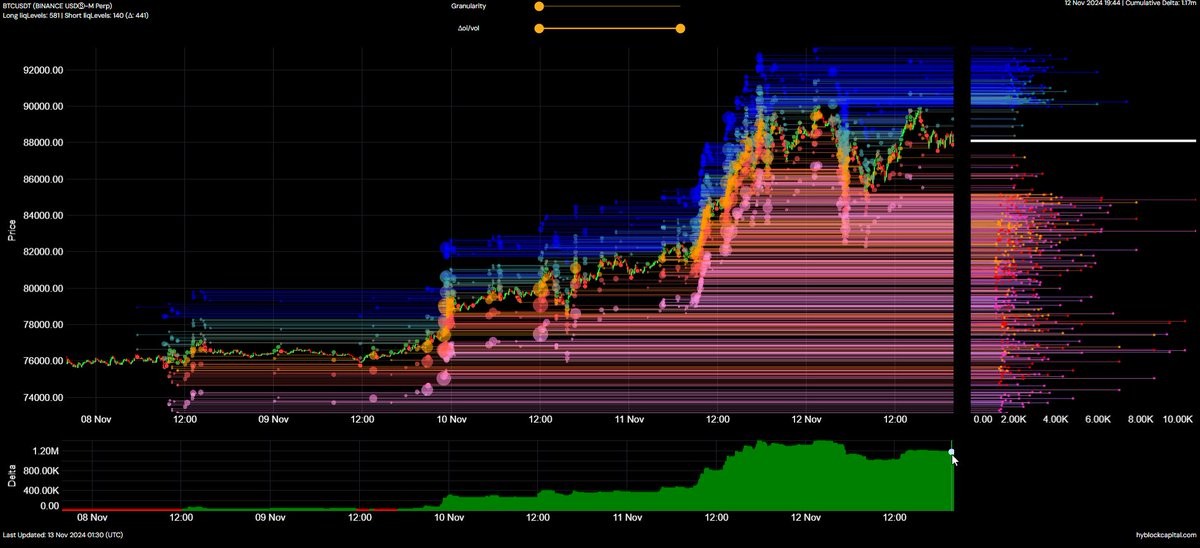Image resolution: width=1200 pixels, height=548 pixels.
Task: Click the Long liqLevels 581 stats line
Action: click(x=77, y=17)
